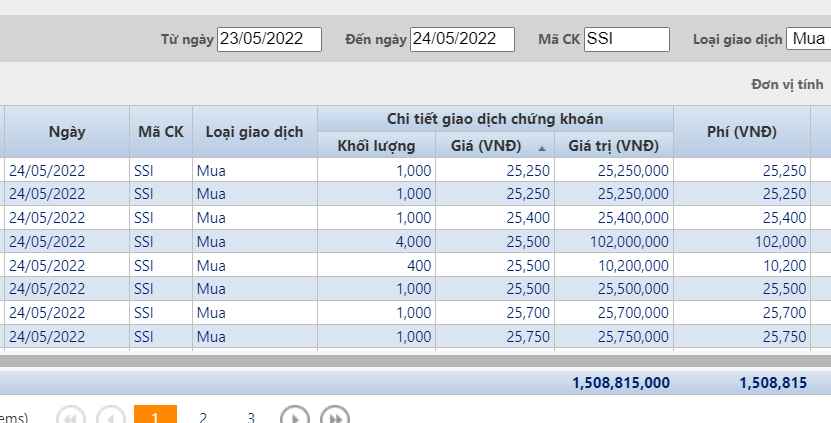Click the Chi tiết giao dịch chứng khoán header
This screenshot has width=831, height=423.
[495, 119]
